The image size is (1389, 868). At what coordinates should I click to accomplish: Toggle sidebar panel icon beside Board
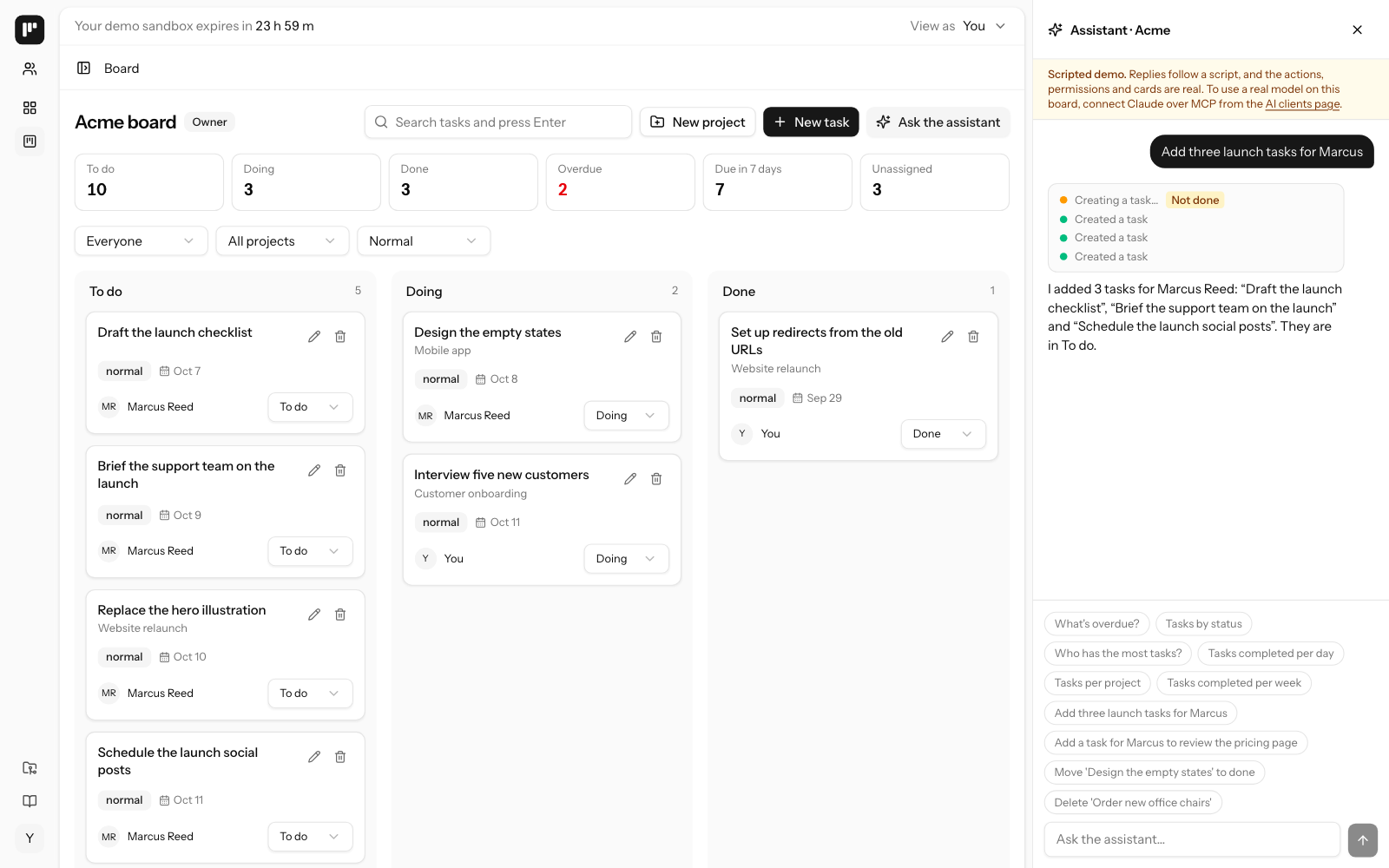click(x=84, y=68)
